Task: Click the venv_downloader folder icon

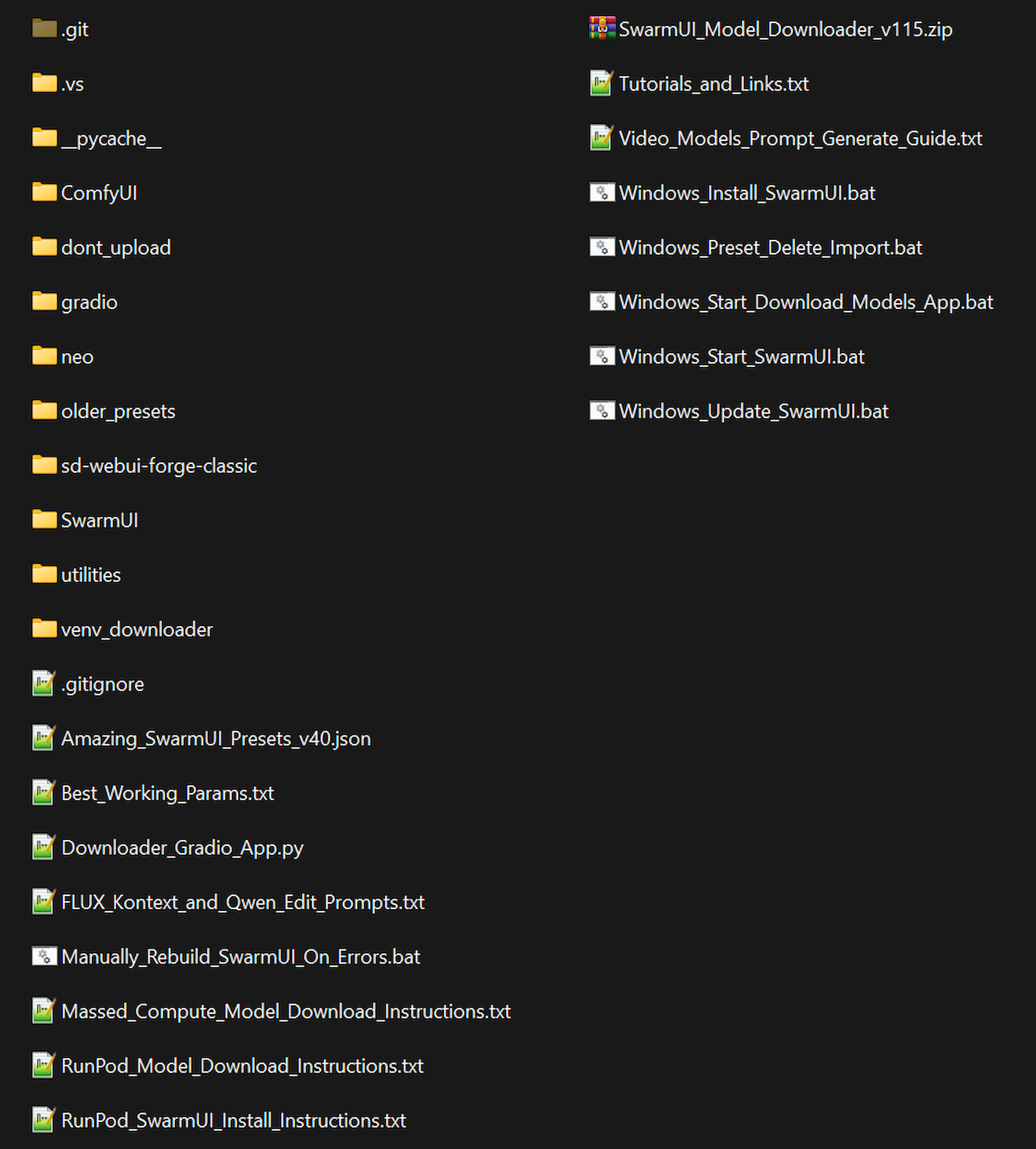Action: click(x=45, y=629)
